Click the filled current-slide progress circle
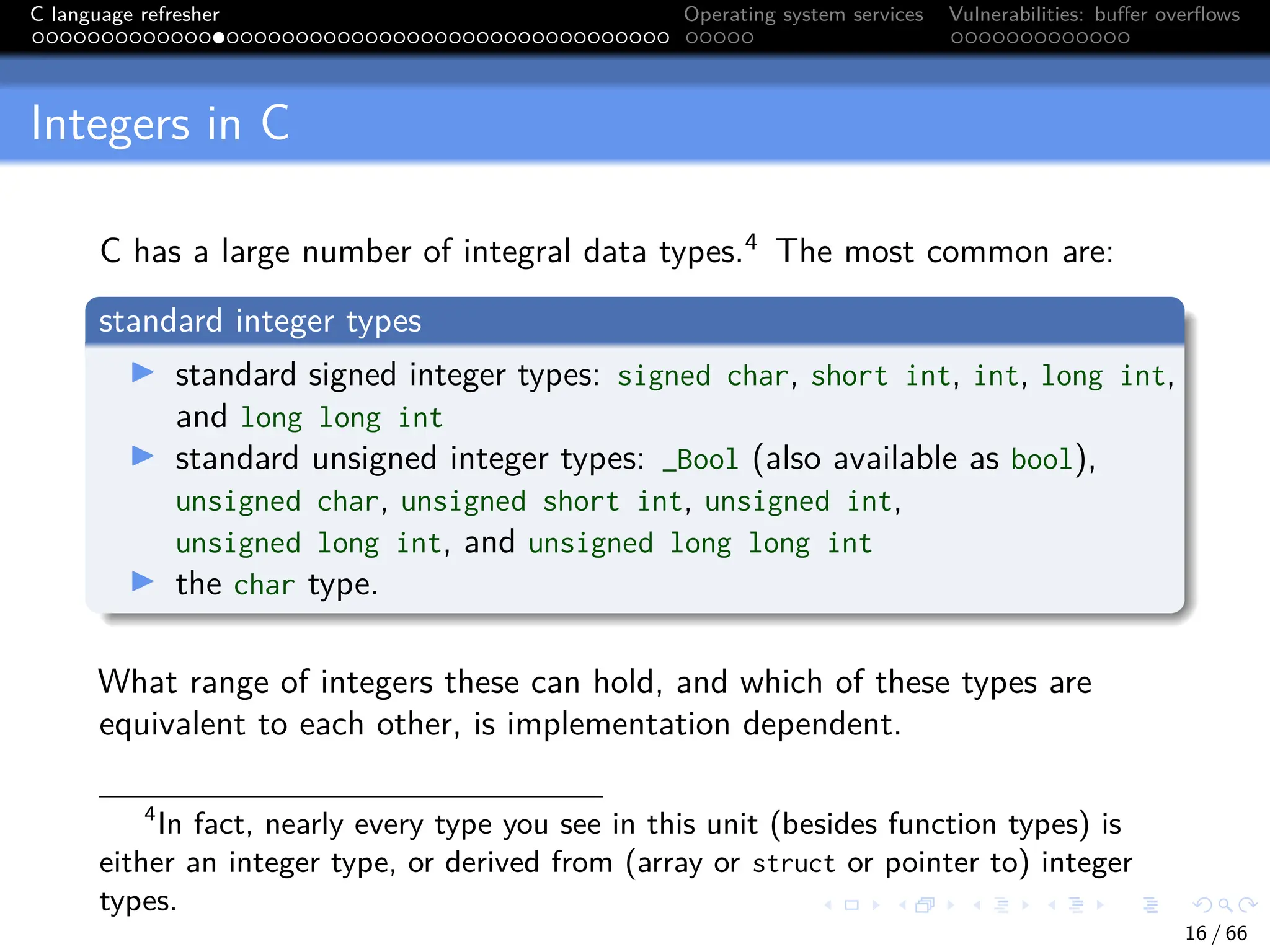This screenshot has height=952, width=1270. pyautogui.click(x=218, y=38)
